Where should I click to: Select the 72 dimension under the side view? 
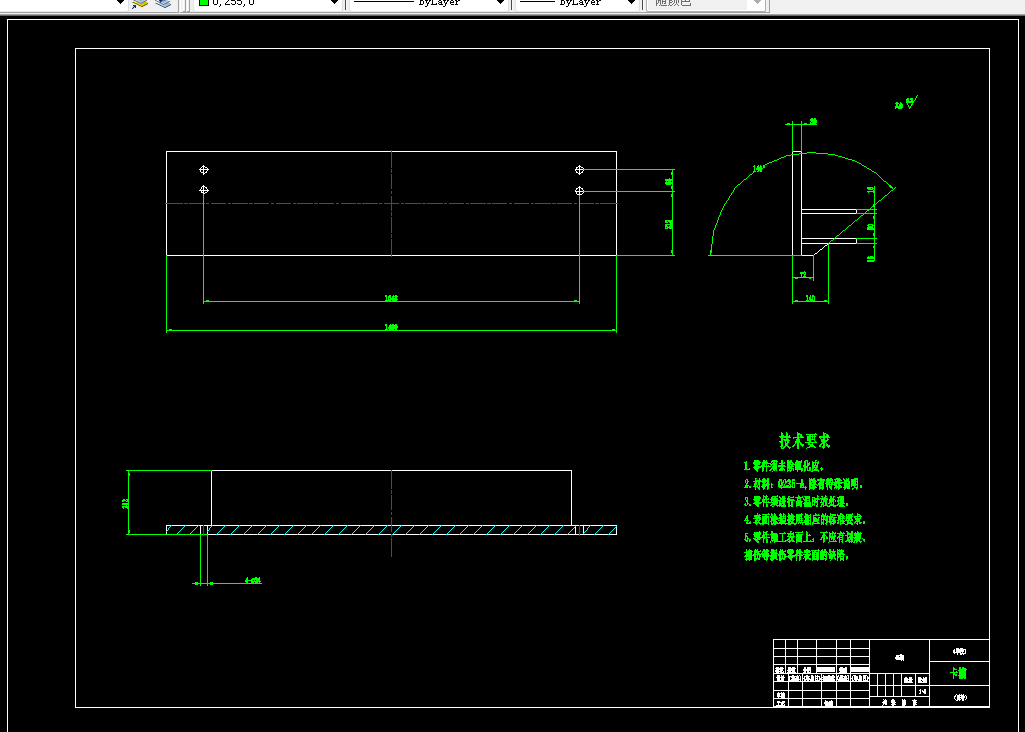pyautogui.click(x=802, y=274)
